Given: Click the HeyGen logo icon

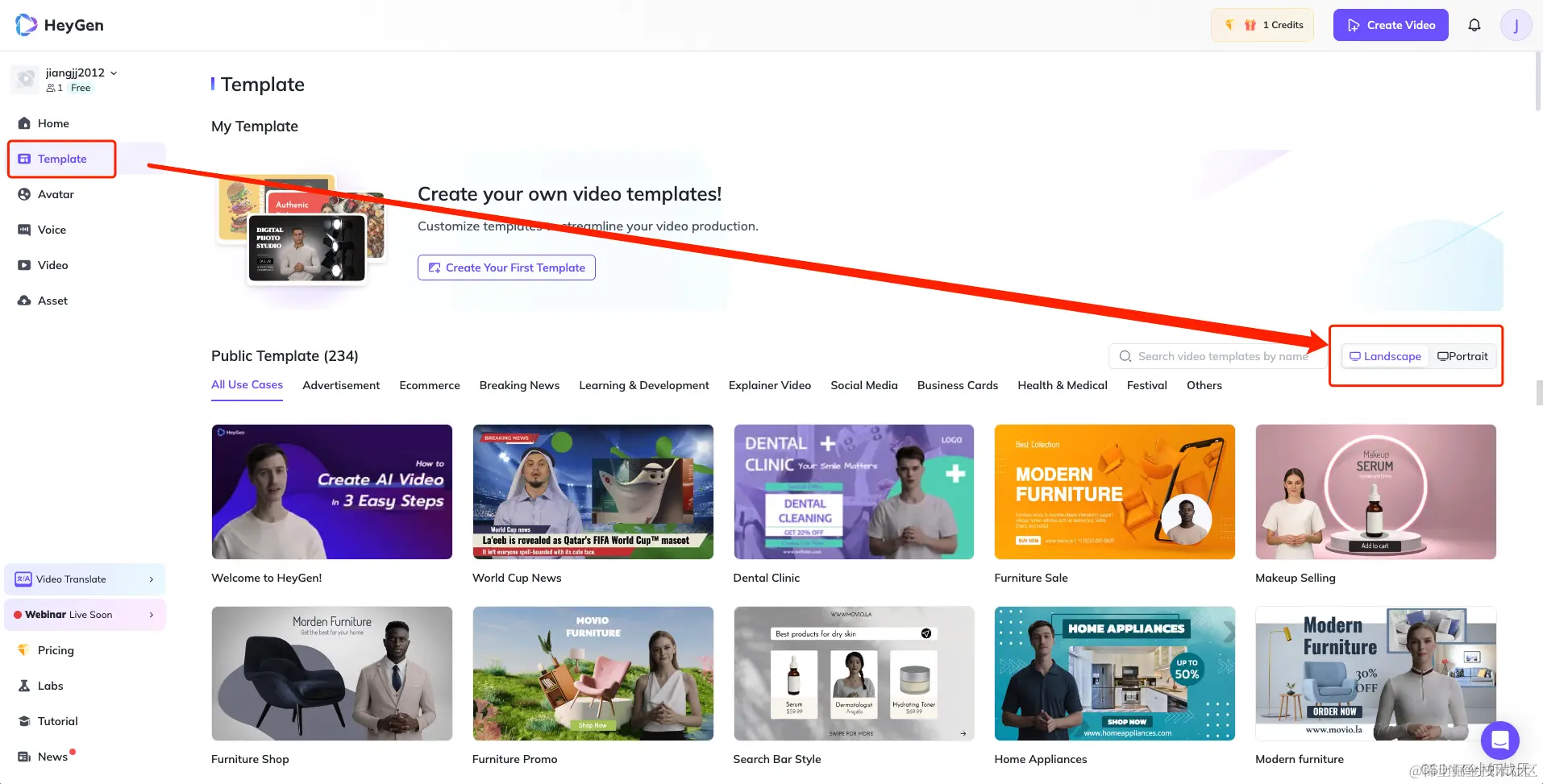Looking at the screenshot, I should 26,25.
